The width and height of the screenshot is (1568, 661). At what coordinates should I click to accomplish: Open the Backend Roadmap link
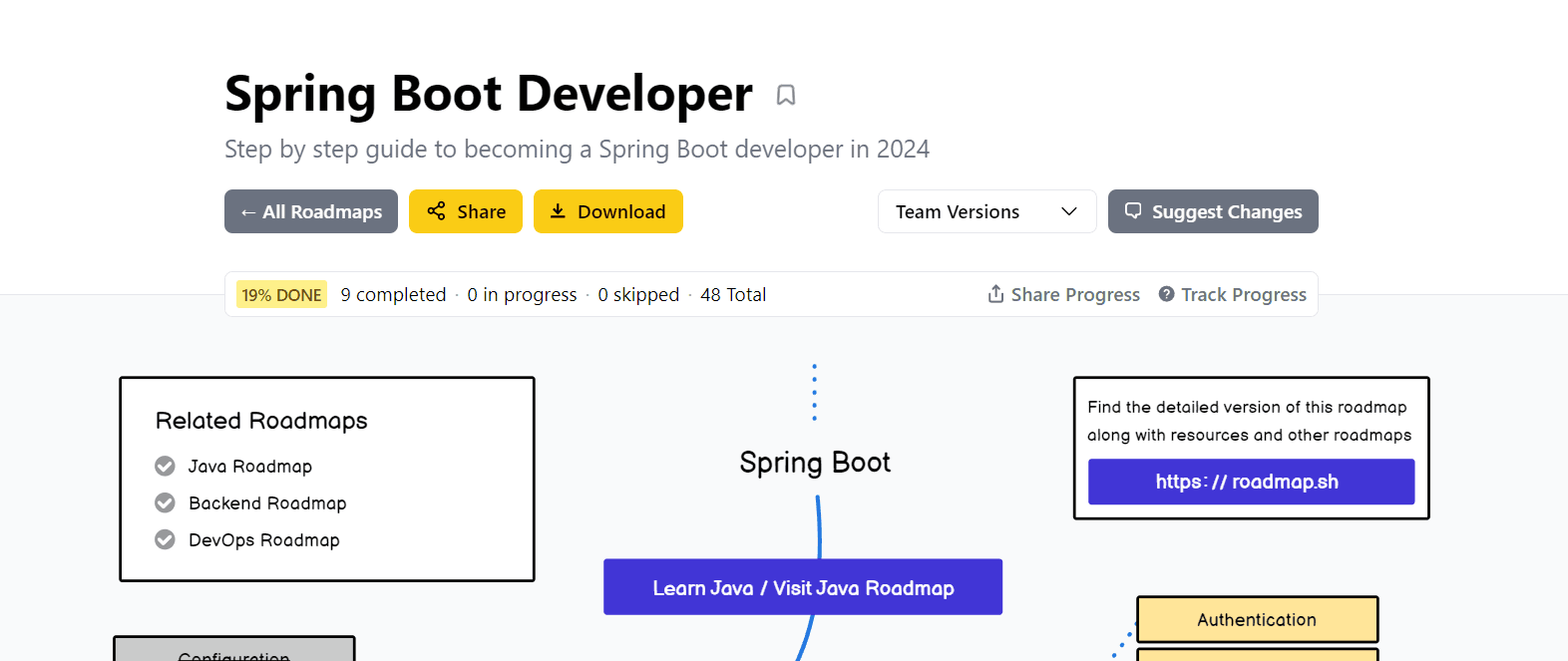(267, 503)
